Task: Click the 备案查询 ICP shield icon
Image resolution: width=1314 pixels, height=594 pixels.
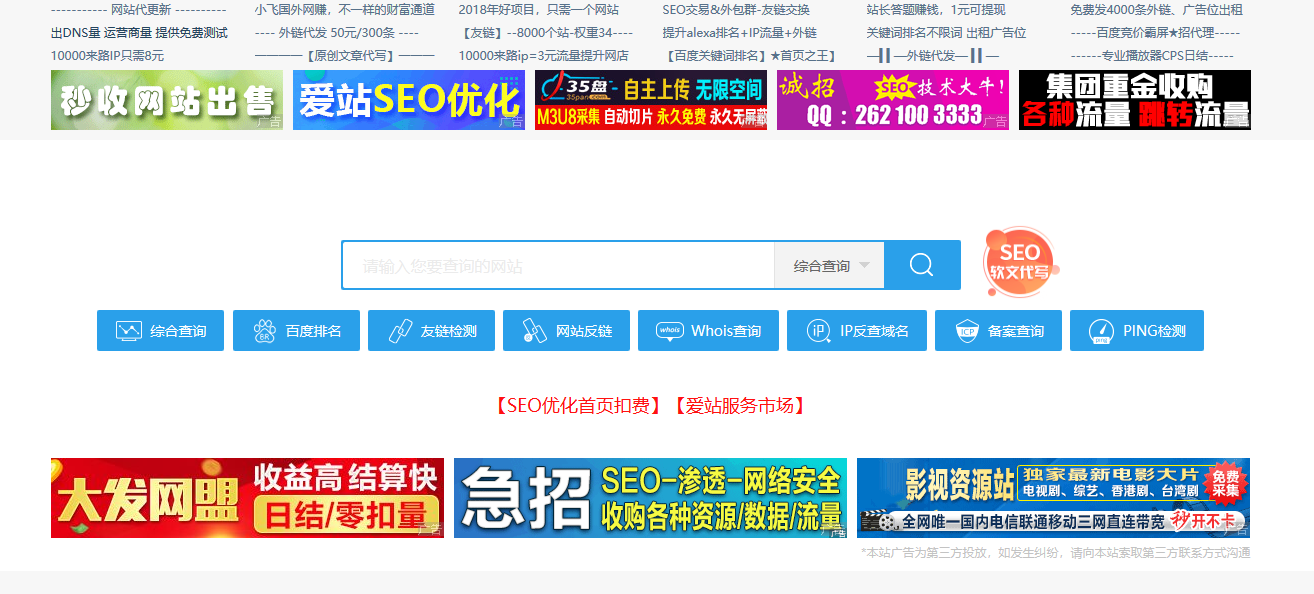Action: point(967,331)
